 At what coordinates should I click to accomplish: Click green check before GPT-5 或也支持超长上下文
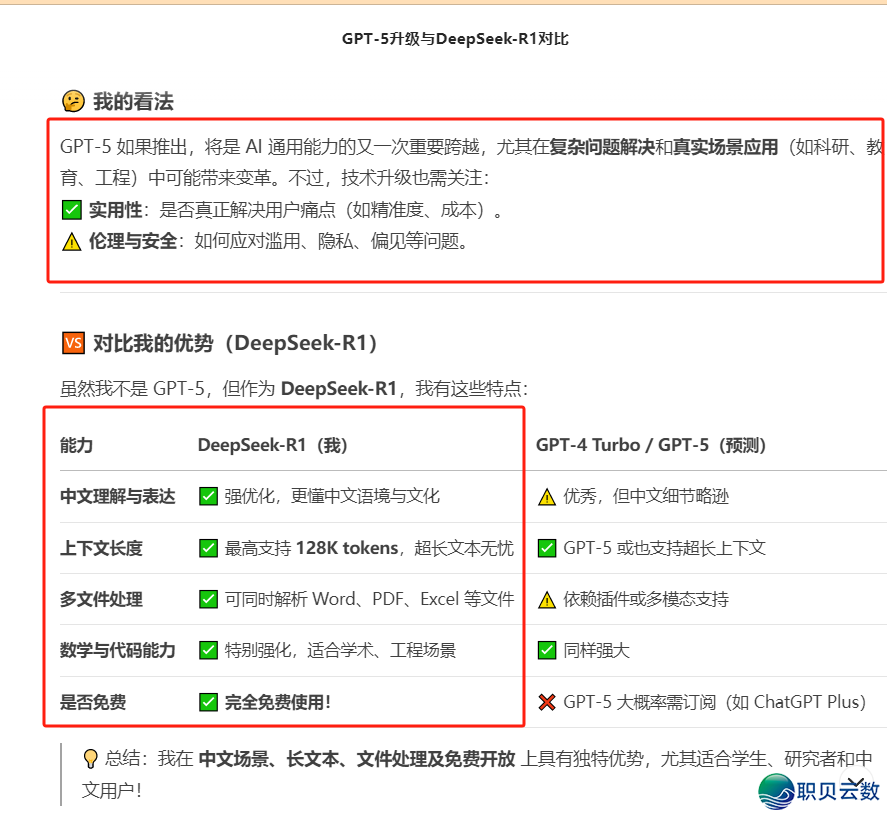tap(547, 548)
